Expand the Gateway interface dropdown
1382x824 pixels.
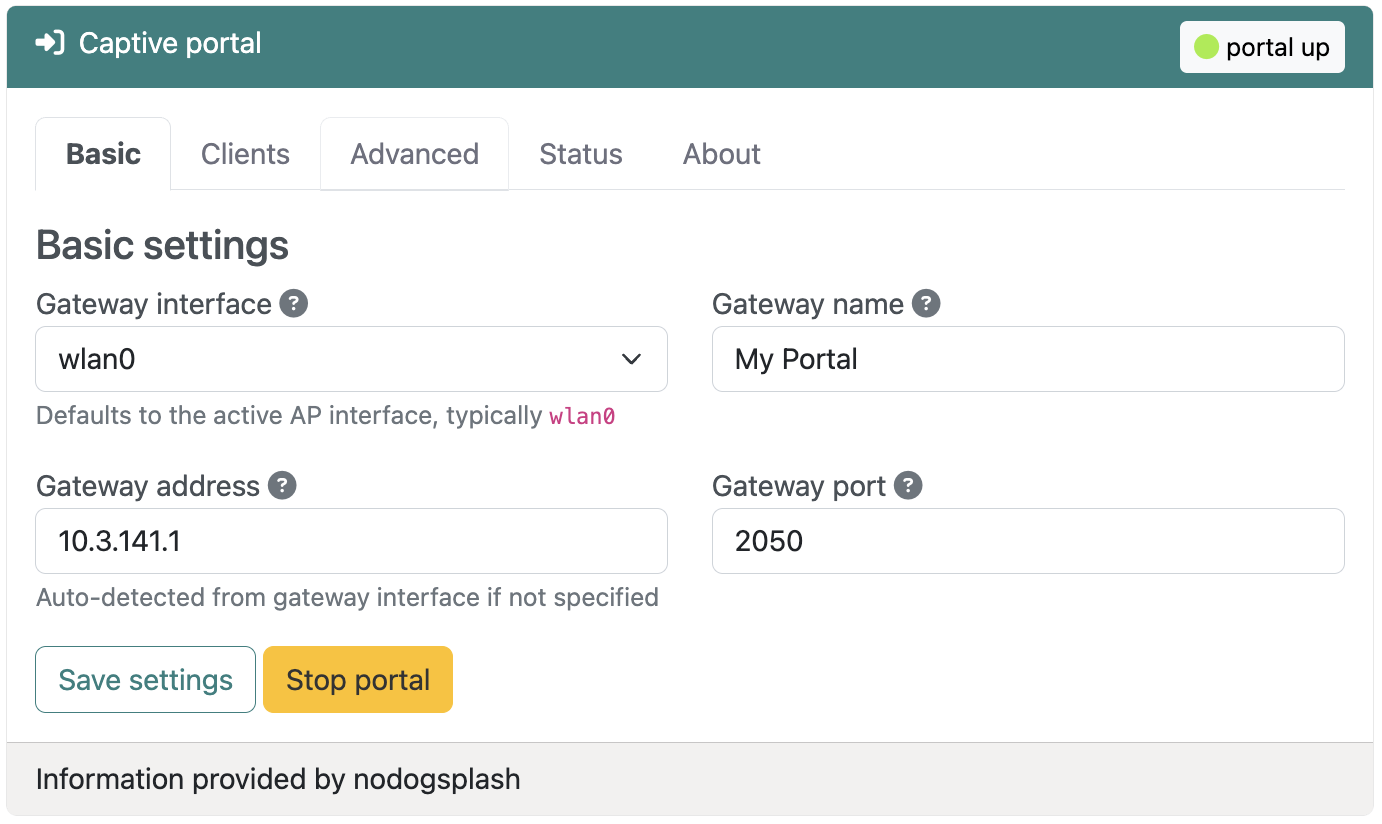pos(350,359)
